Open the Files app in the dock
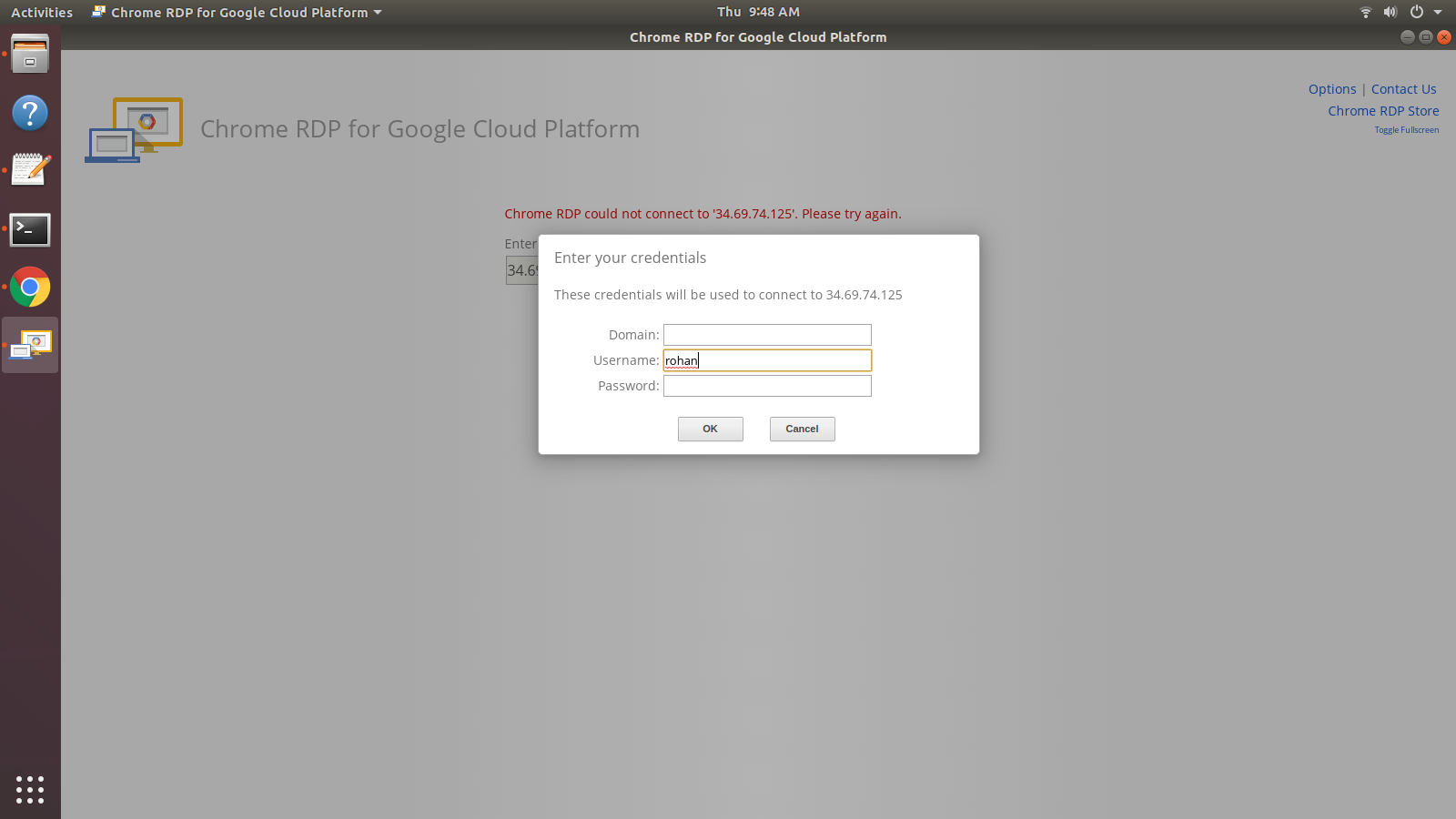The width and height of the screenshot is (1456, 819). click(x=30, y=55)
